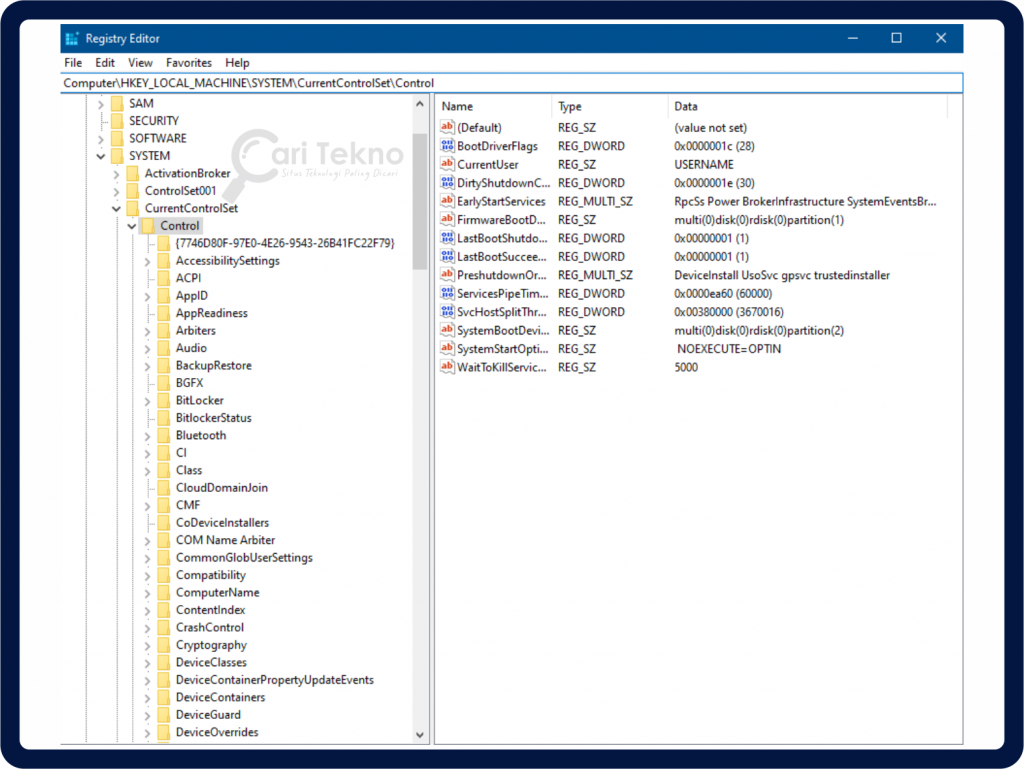The image size is (1024, 769).
Task: Open the View menu
Action: point(139,62)
